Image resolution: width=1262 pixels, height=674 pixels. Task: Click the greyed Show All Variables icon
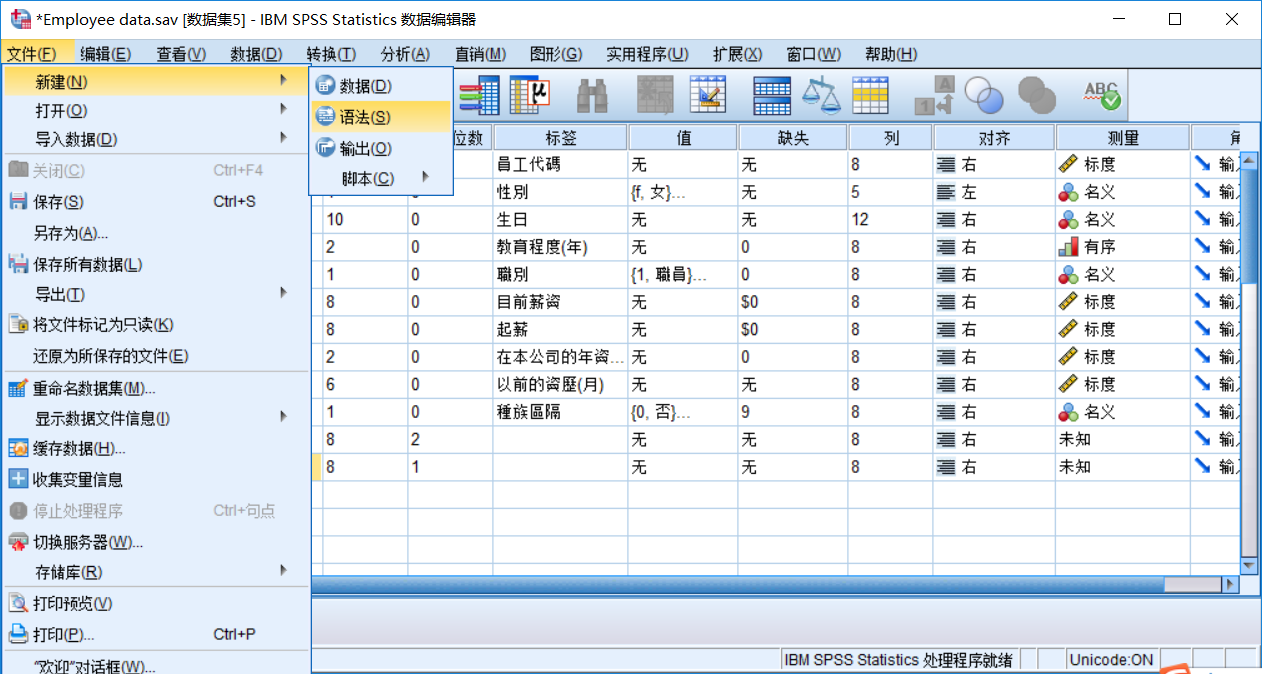pos(1037,95)
